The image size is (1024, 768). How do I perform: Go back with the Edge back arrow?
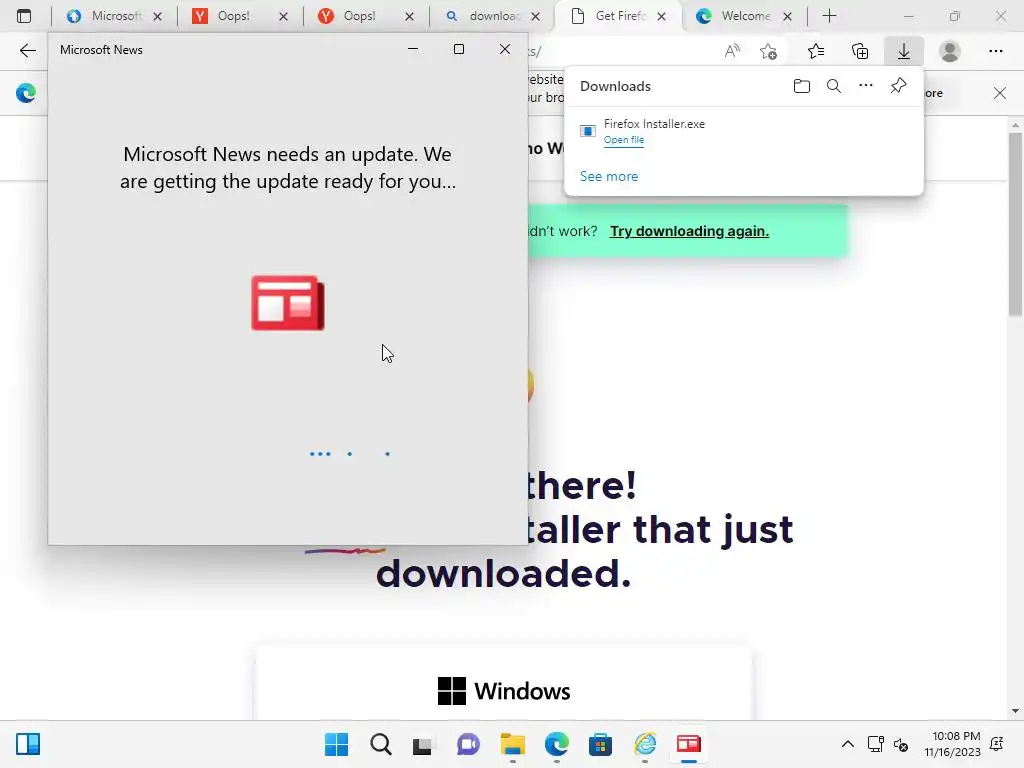point(27,51)
